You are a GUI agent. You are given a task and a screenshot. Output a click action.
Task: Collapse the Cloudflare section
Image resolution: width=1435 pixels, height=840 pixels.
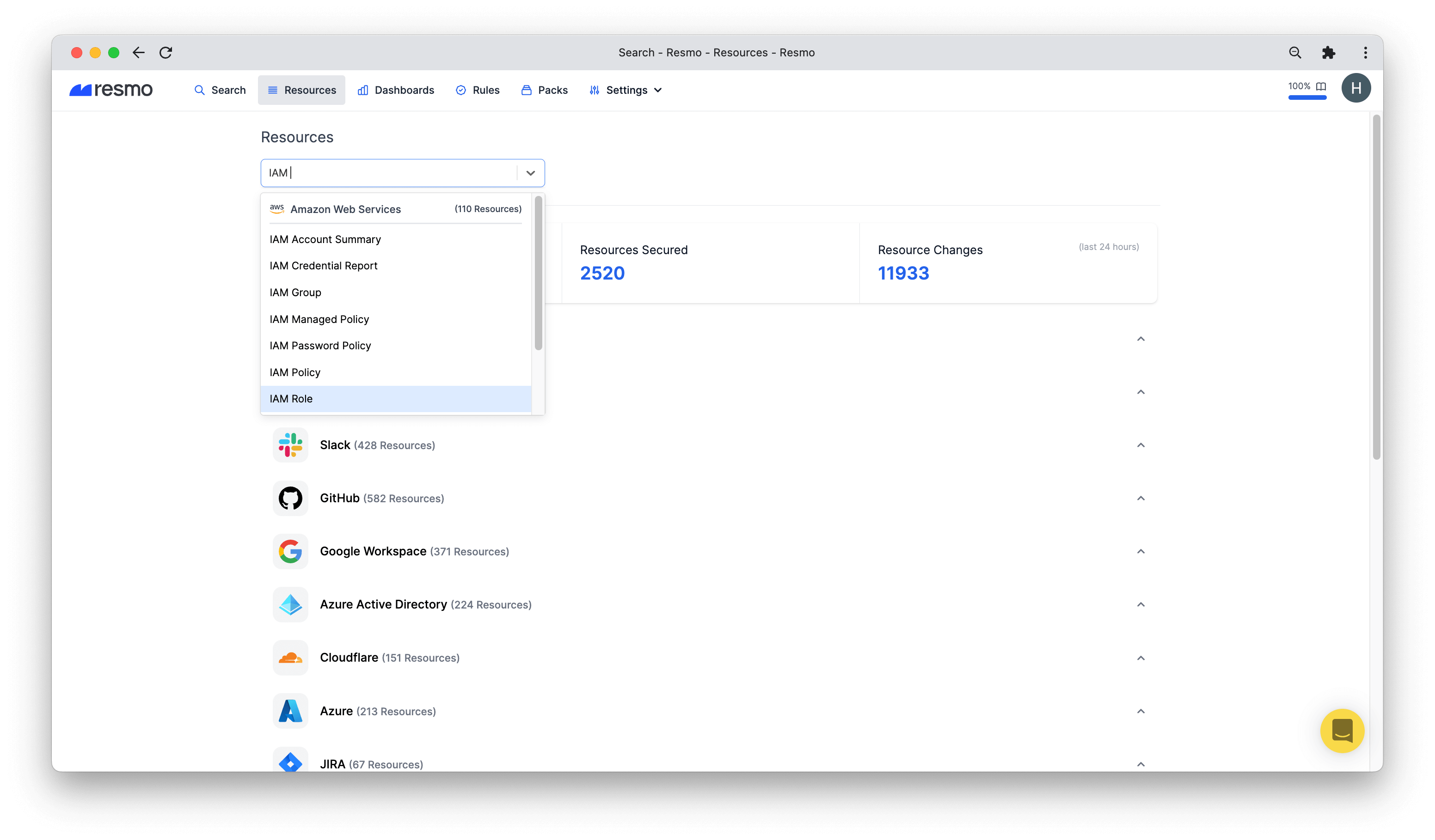[x=1141, y=658]
